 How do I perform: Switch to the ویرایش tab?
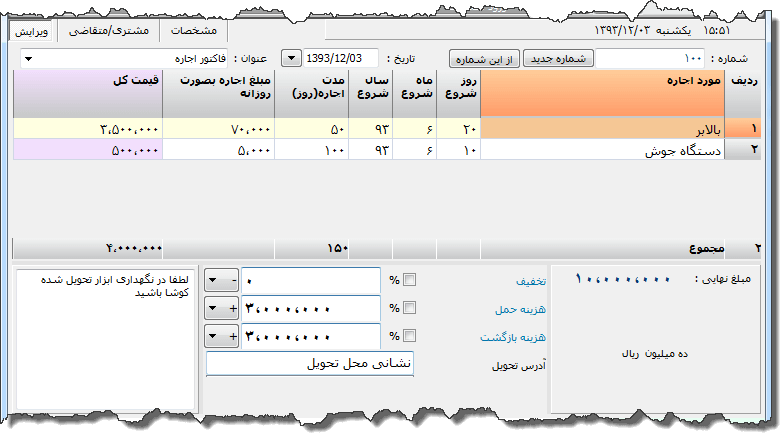click(31, 31)
